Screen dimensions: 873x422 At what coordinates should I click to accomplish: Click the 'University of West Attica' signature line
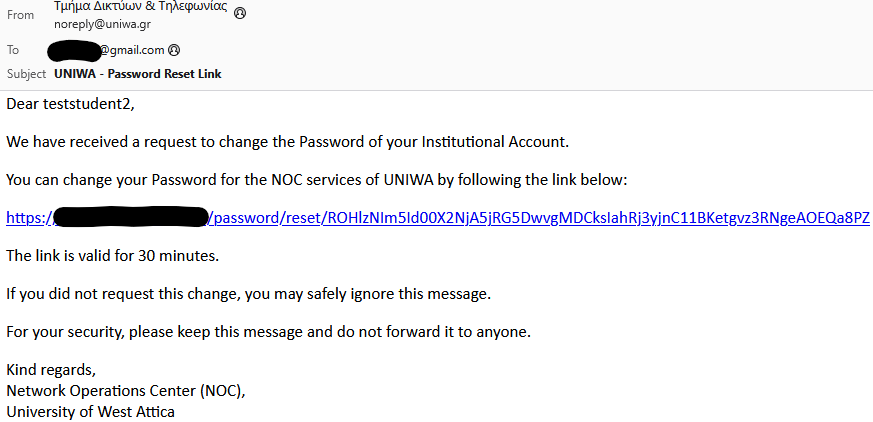(91, 410)
